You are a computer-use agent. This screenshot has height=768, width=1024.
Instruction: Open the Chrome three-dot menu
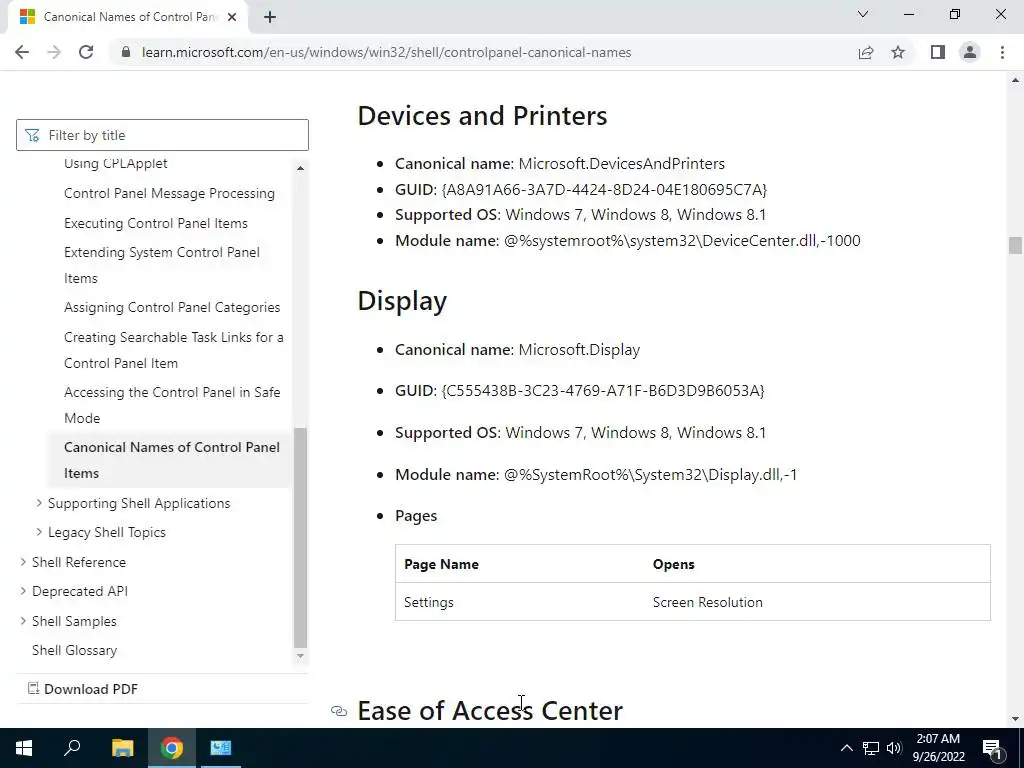coord(1002,52)
